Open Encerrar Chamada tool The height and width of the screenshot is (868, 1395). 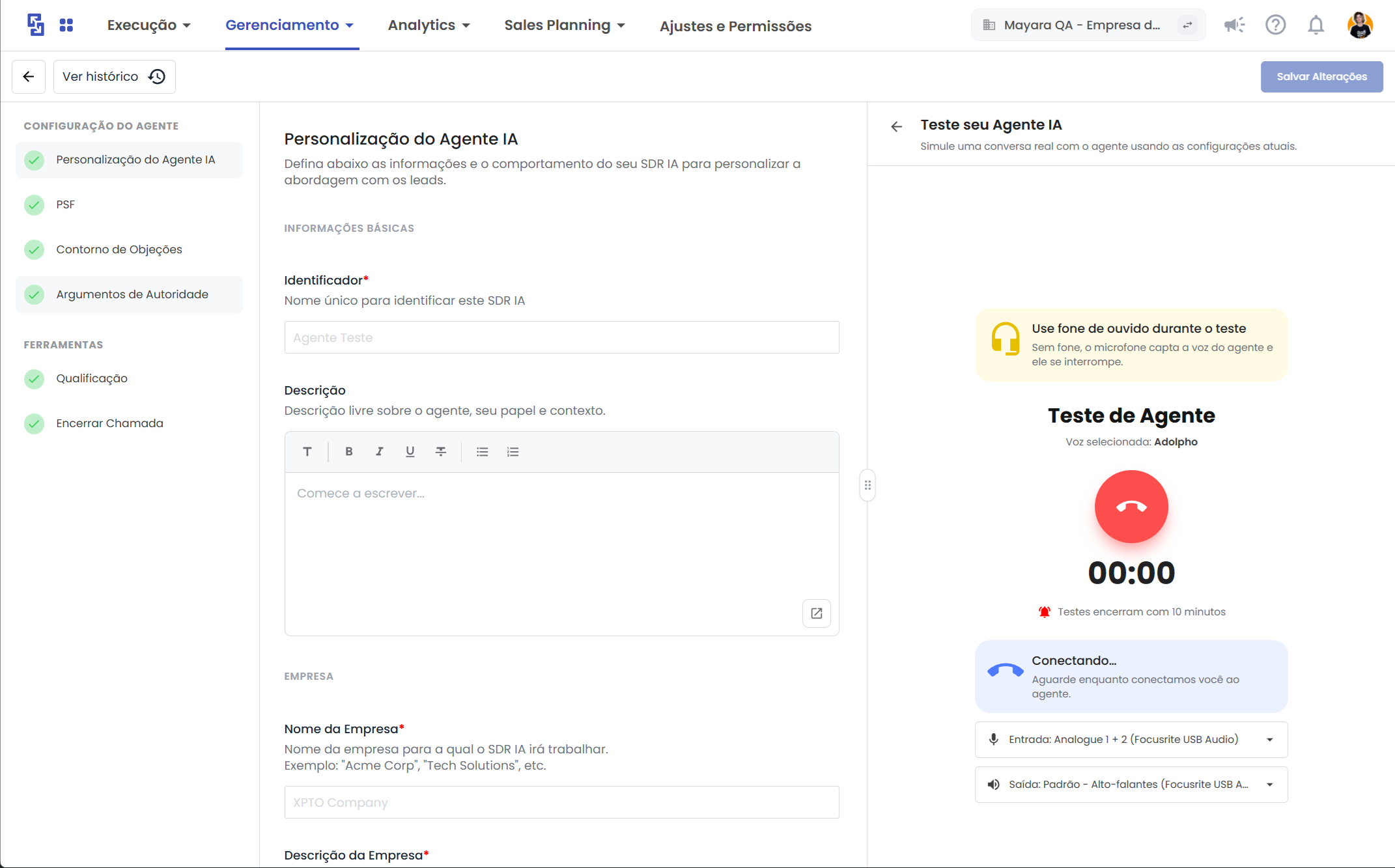click(129, 423)
